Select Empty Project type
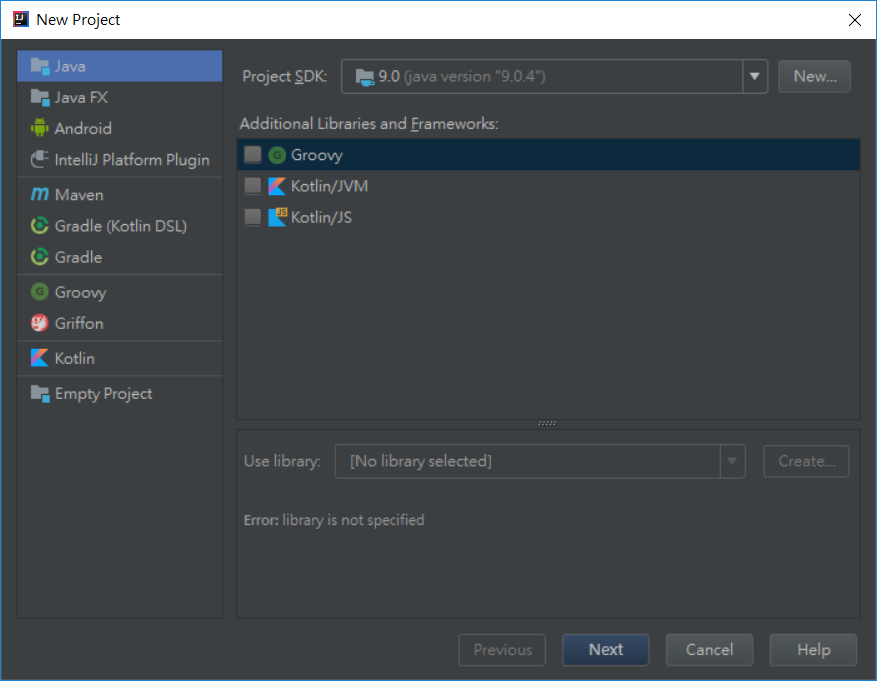The height and width of the screenshot is (681, 877). 120,394
